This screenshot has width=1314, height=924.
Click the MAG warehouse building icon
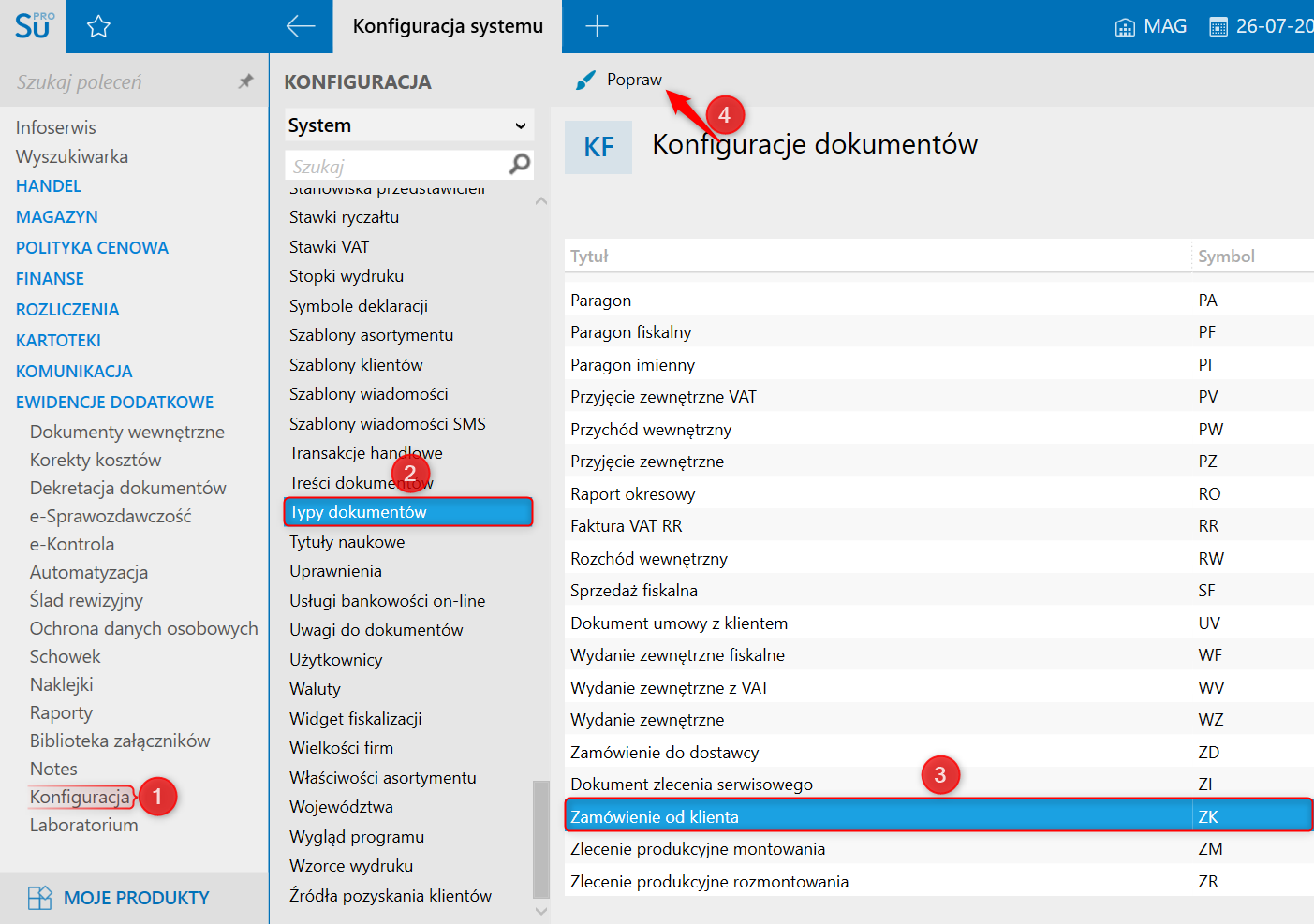[x=1125, y=27]
